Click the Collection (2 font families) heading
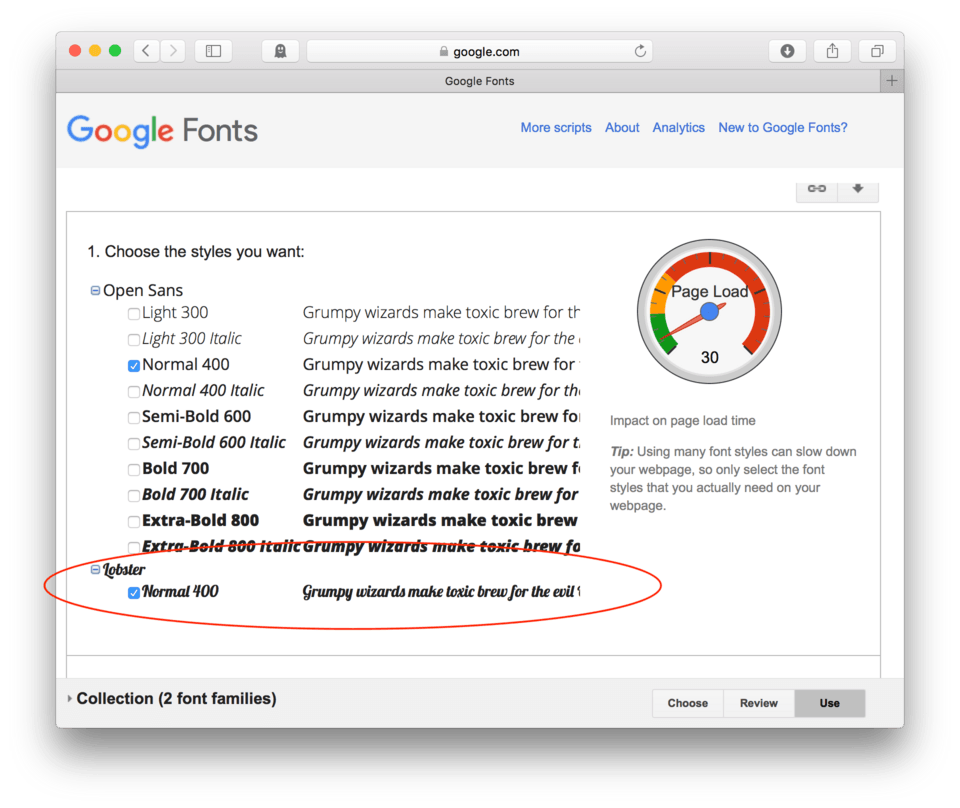 (x=176, y=698)
